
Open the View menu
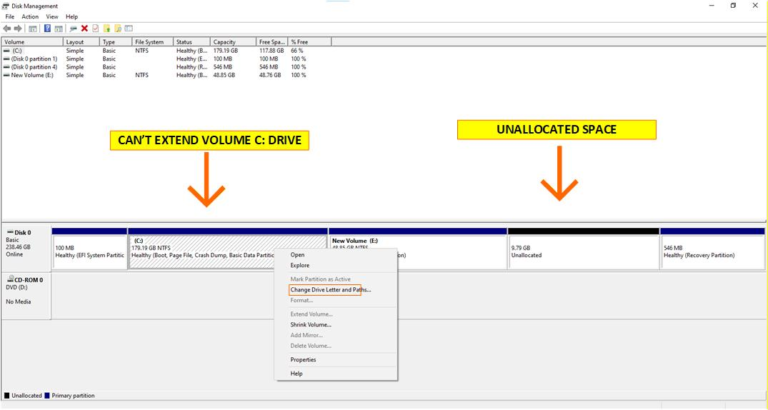pyautogui.click(x=52, y=17)
